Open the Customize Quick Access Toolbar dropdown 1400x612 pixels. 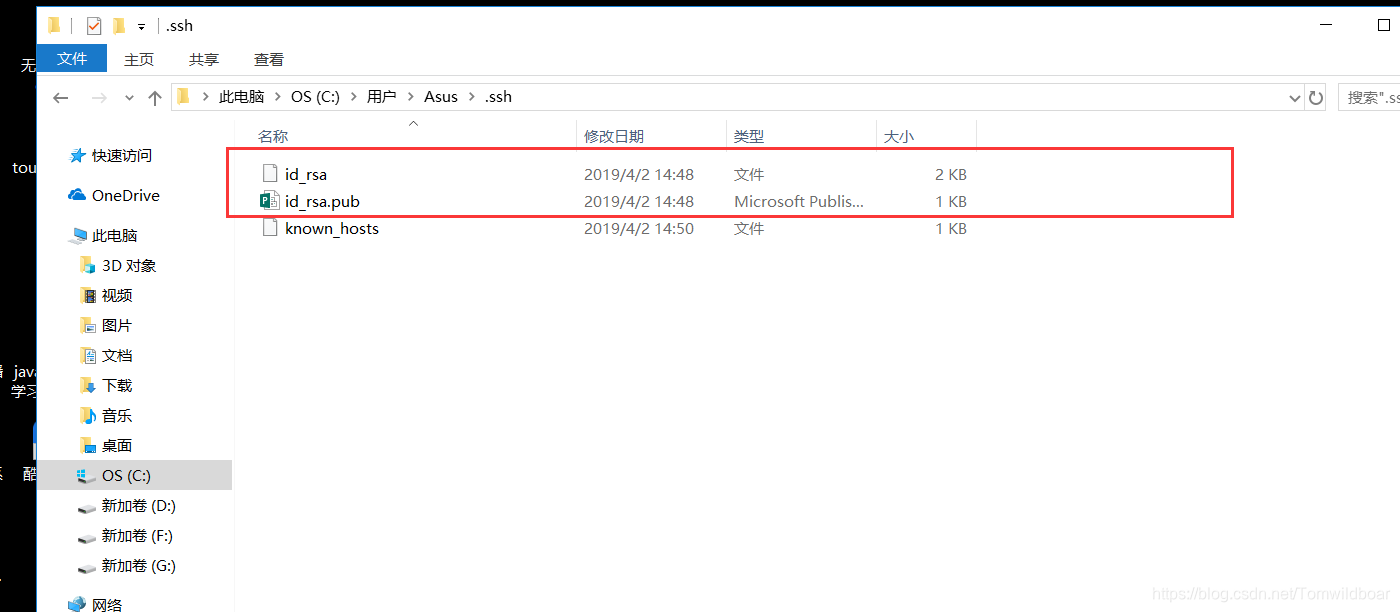142,27
